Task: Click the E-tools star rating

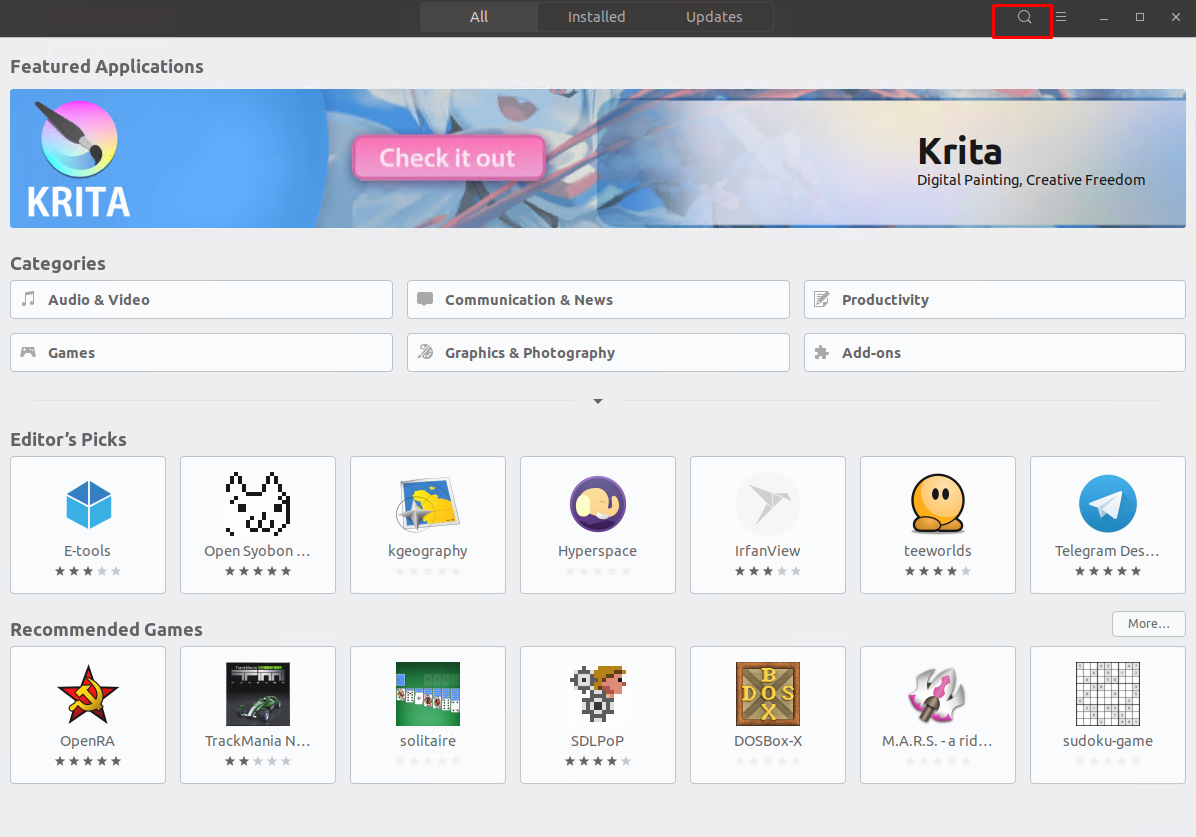Action: (88, 571)
